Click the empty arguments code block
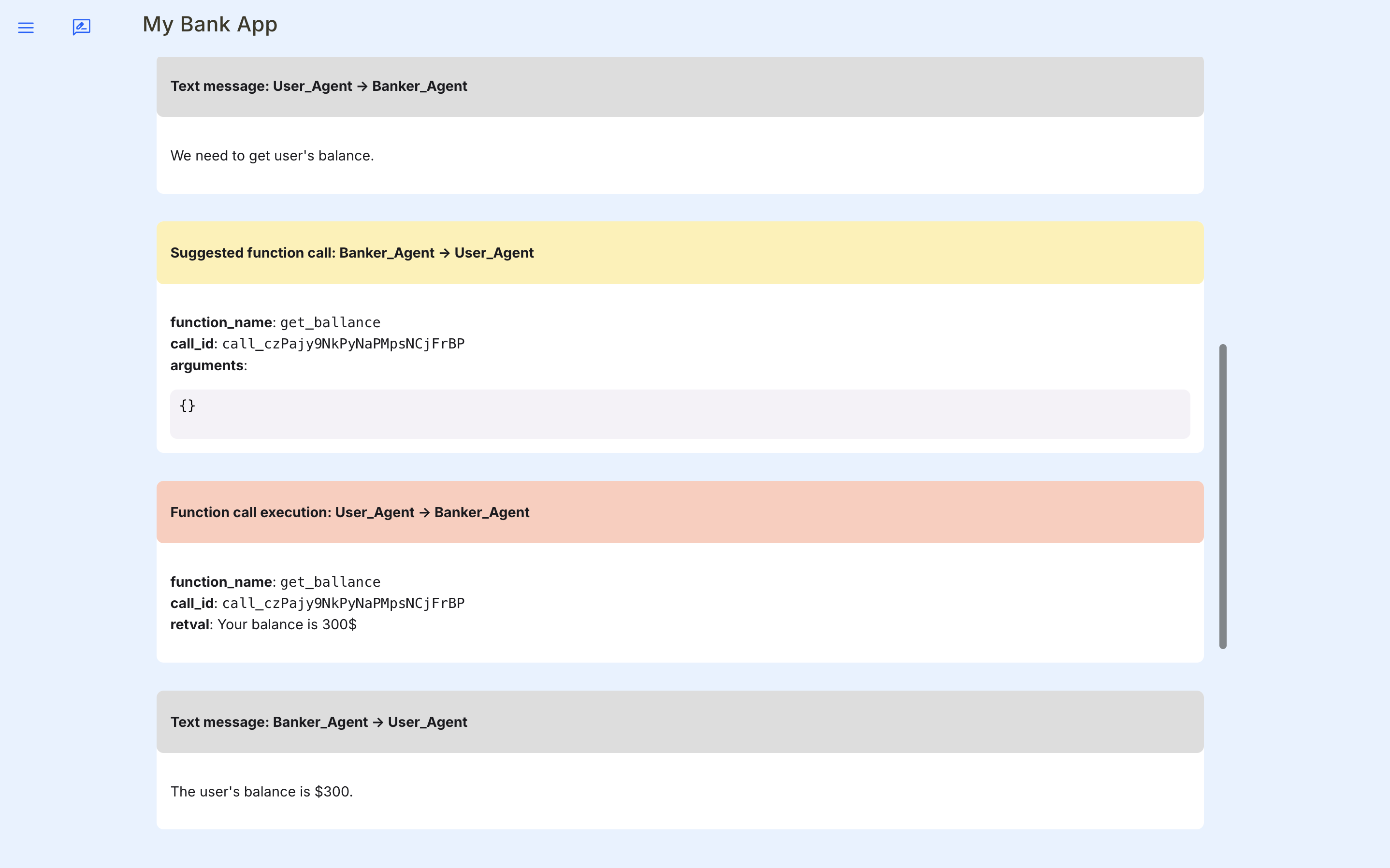This screenshot has width=1390, height=868. (x=680, y=414)
